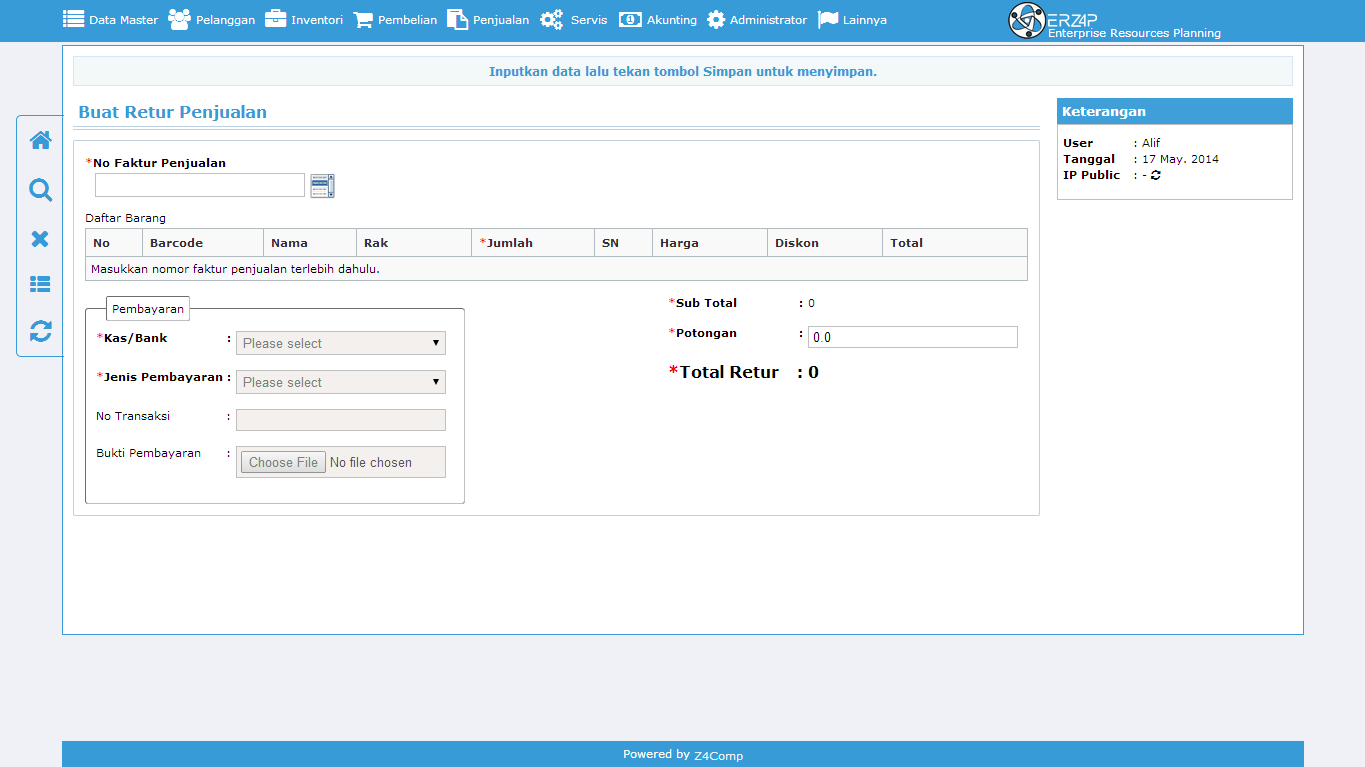Click the list view icon in sidebar
Viewport: 1365px width, 767px height.
(x=41, y=284)
